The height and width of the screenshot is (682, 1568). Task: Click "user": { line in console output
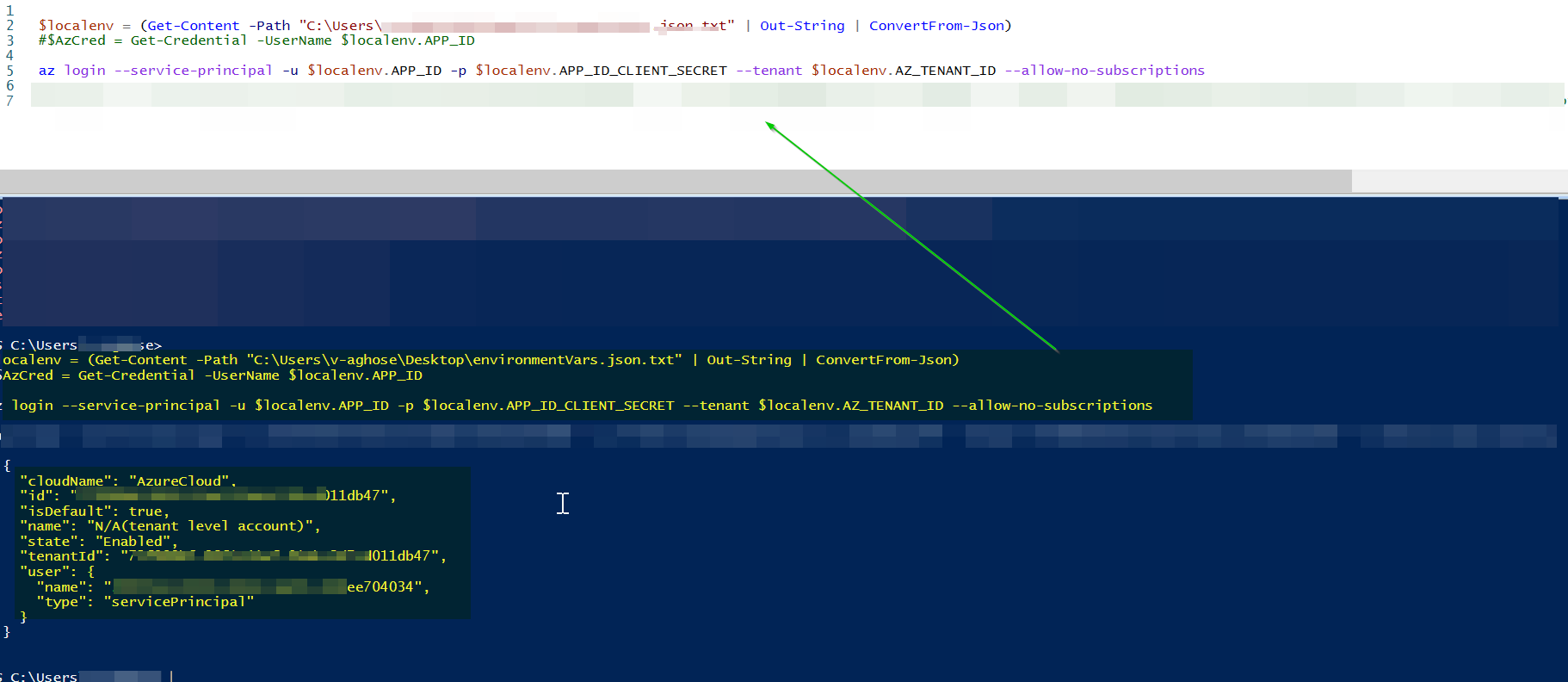point(58,572)
